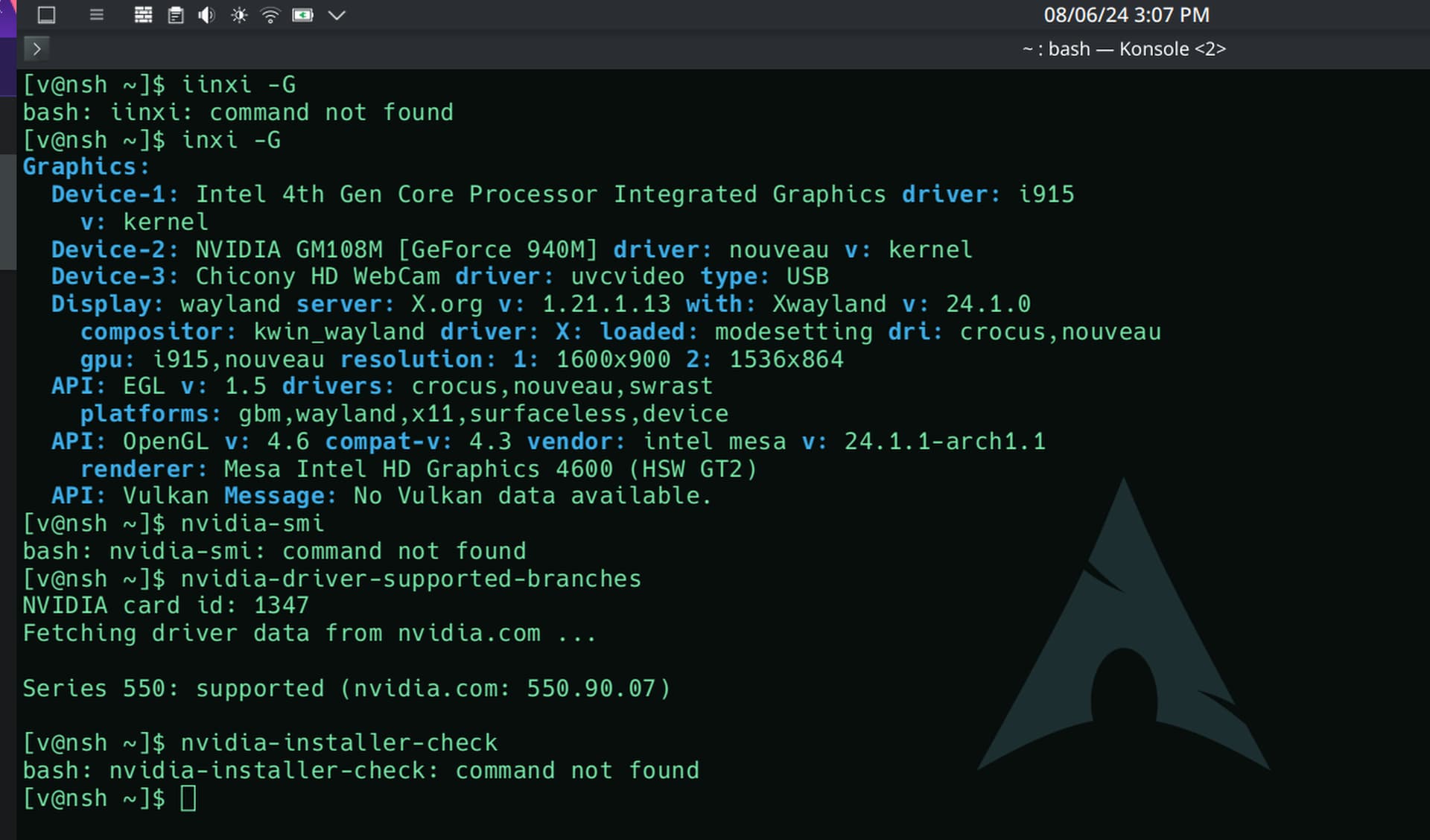The height and width of the screenshot is (840, 1430).
Task: Click 'No Vulkan data available.' message
Action: (533, 496)
